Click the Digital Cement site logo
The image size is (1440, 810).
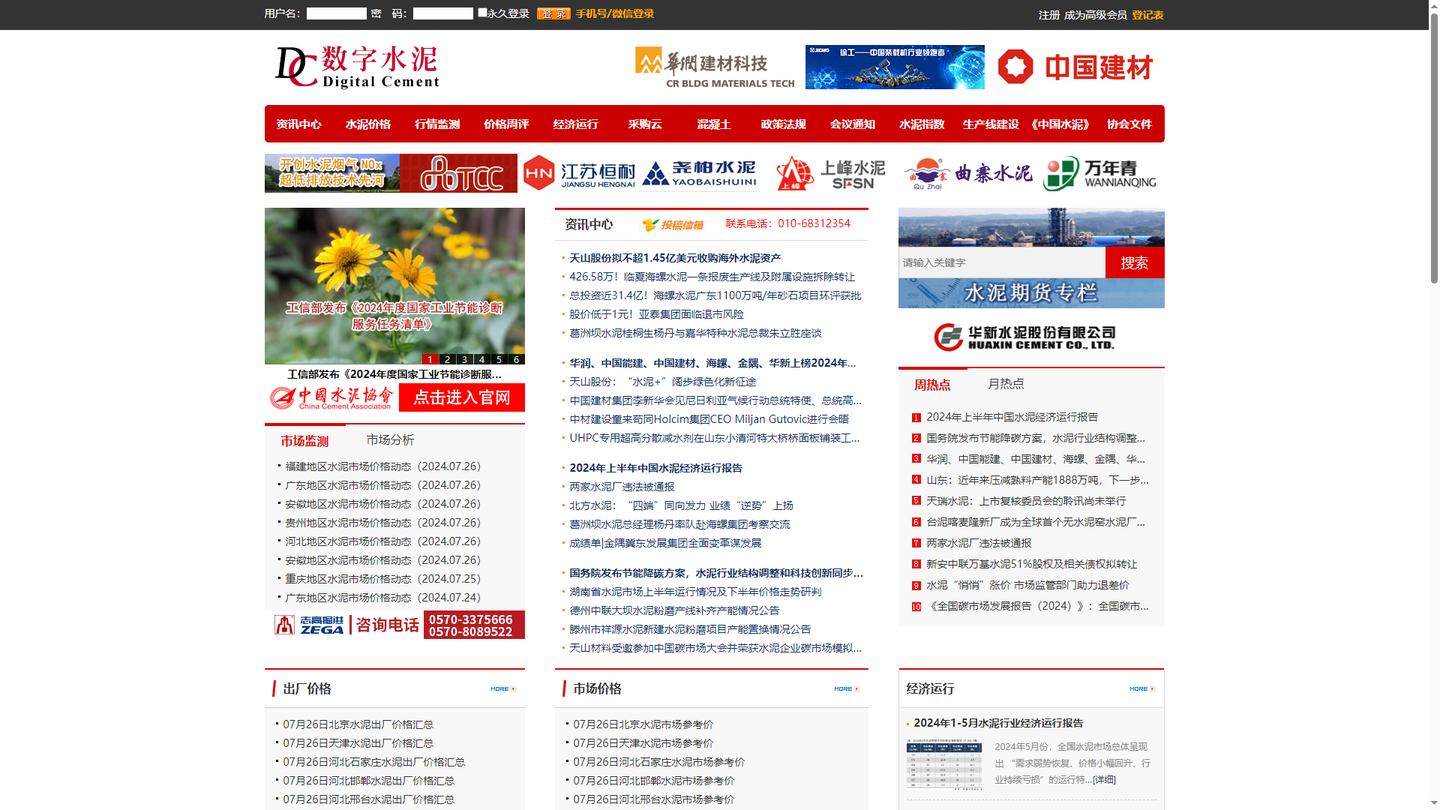click(x=357, y=67)
